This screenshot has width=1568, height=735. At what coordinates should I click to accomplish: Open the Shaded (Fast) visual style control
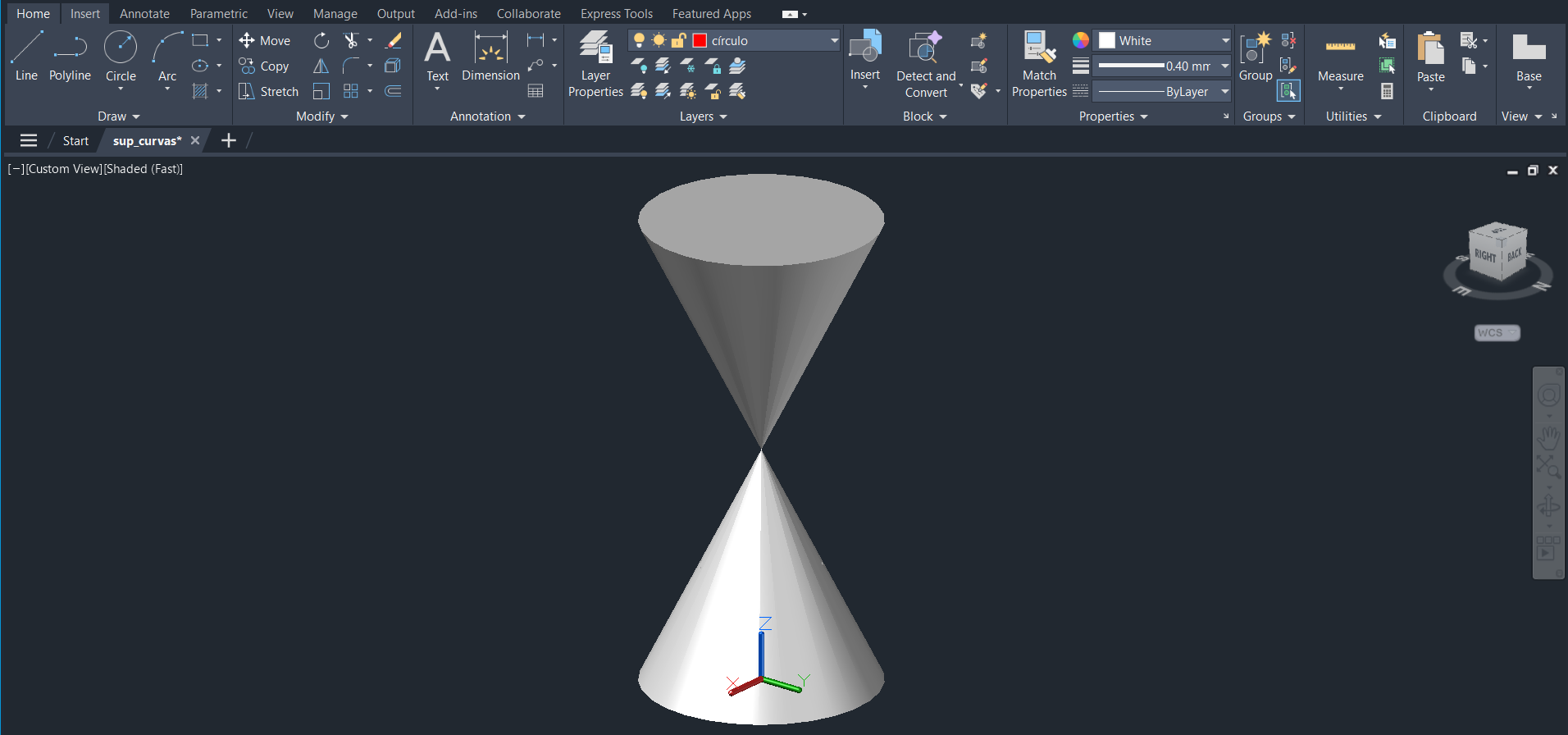[x=144, y=169]
